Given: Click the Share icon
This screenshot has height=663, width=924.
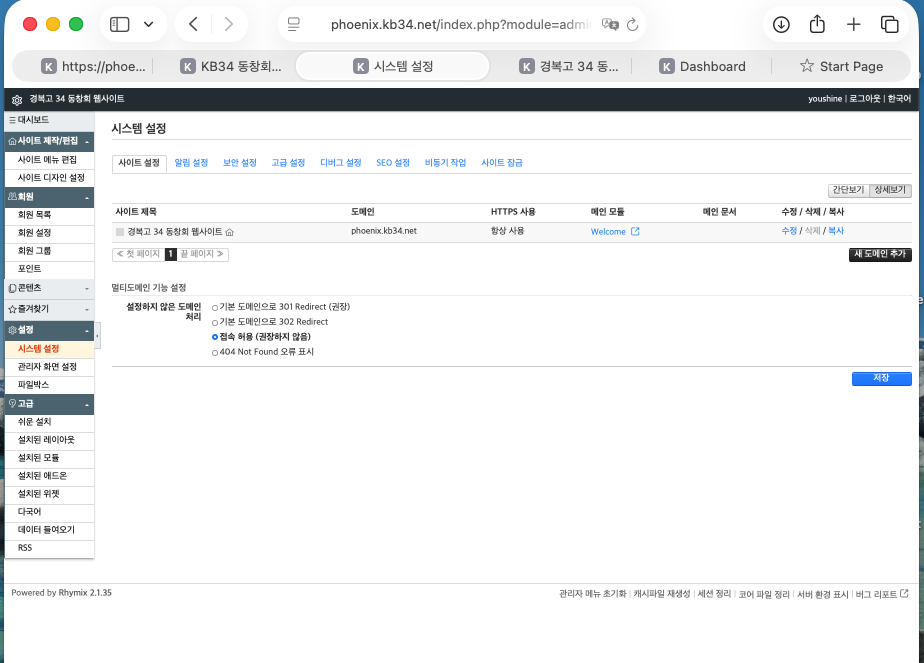Looking at the screenshot, I should point(817,24).
